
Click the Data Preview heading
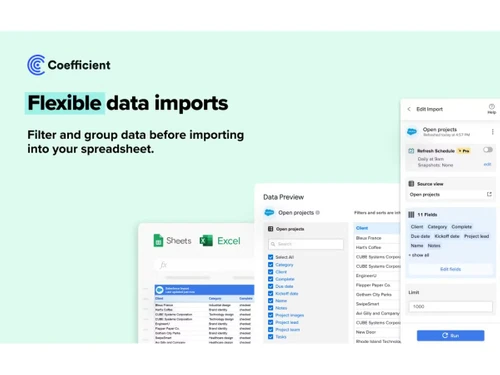(283, 197)
